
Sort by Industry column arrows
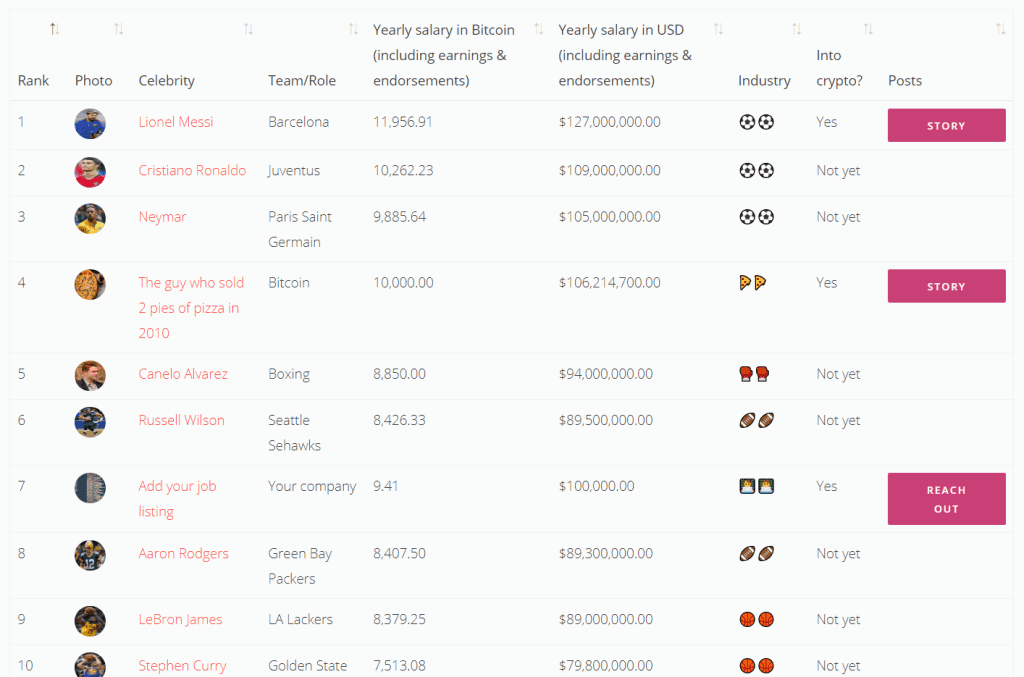tap(796, 30)
